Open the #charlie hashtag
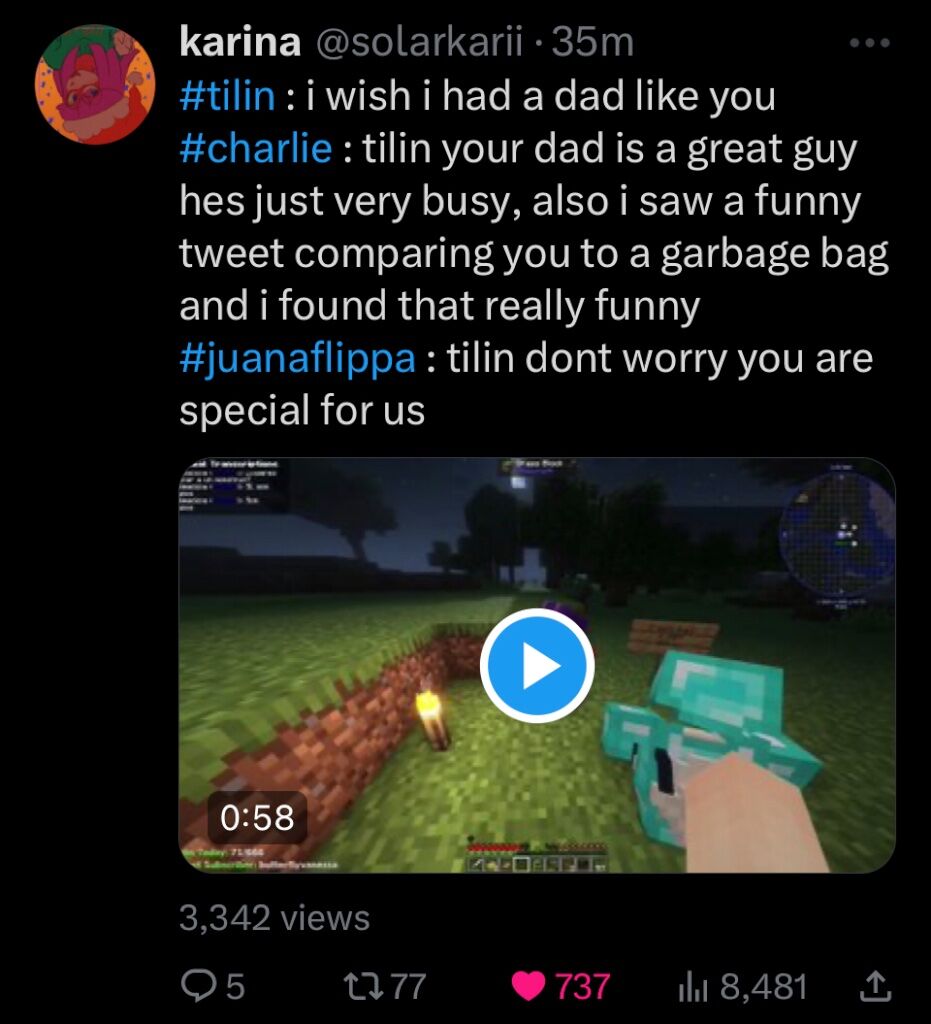 pos(256,148)
